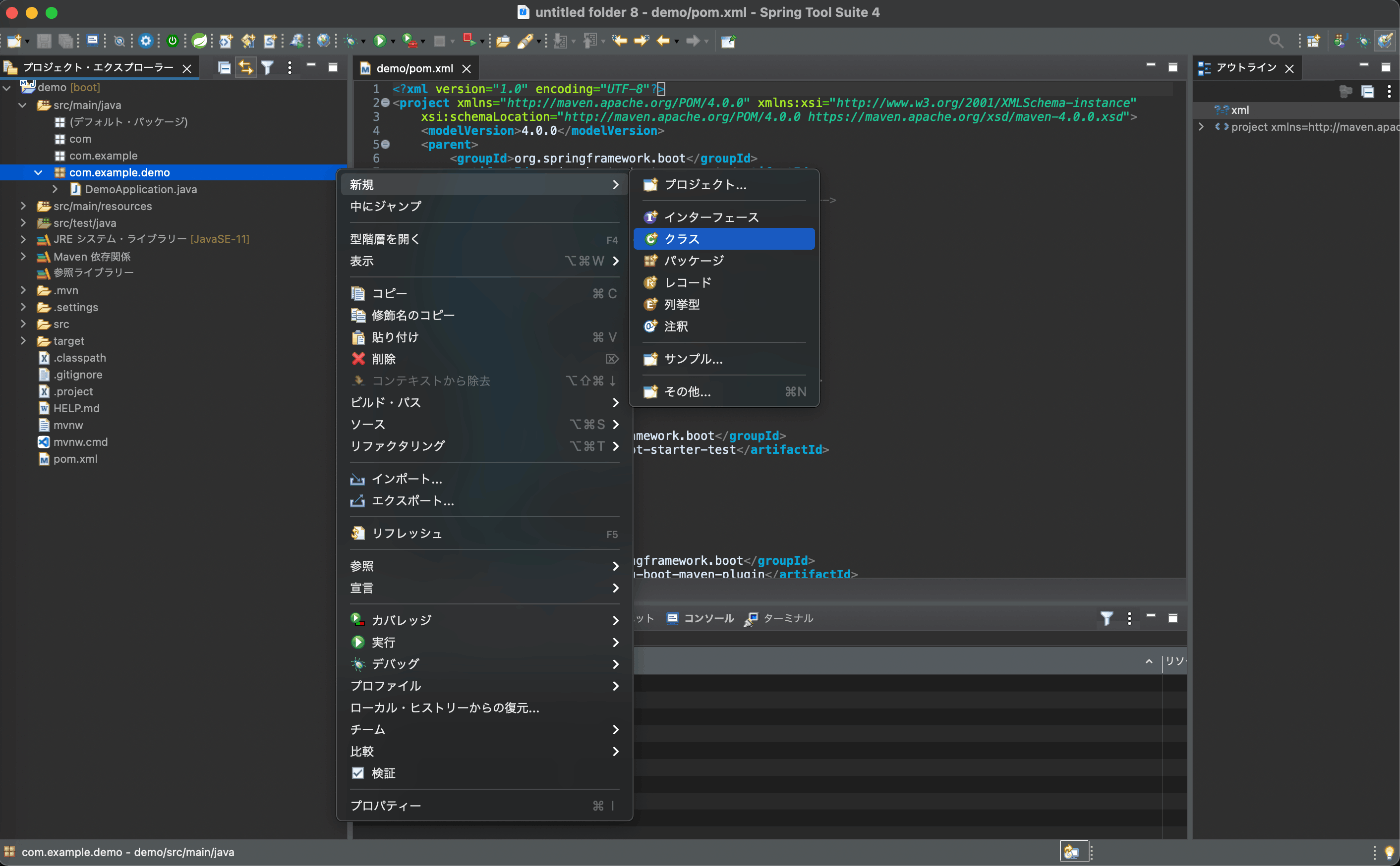Click the Open Perspective icon

[x=1313, y=41]
